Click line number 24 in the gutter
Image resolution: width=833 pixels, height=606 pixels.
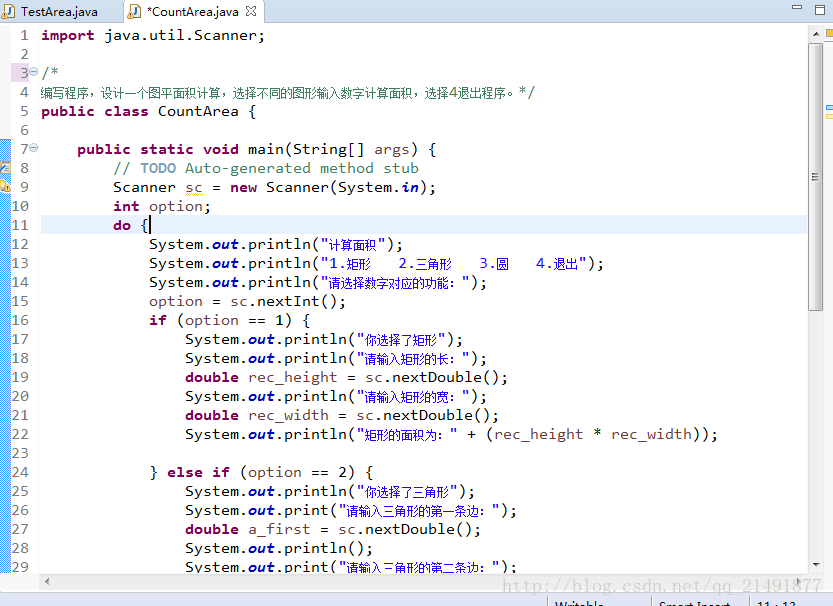[x=20, y=472]
